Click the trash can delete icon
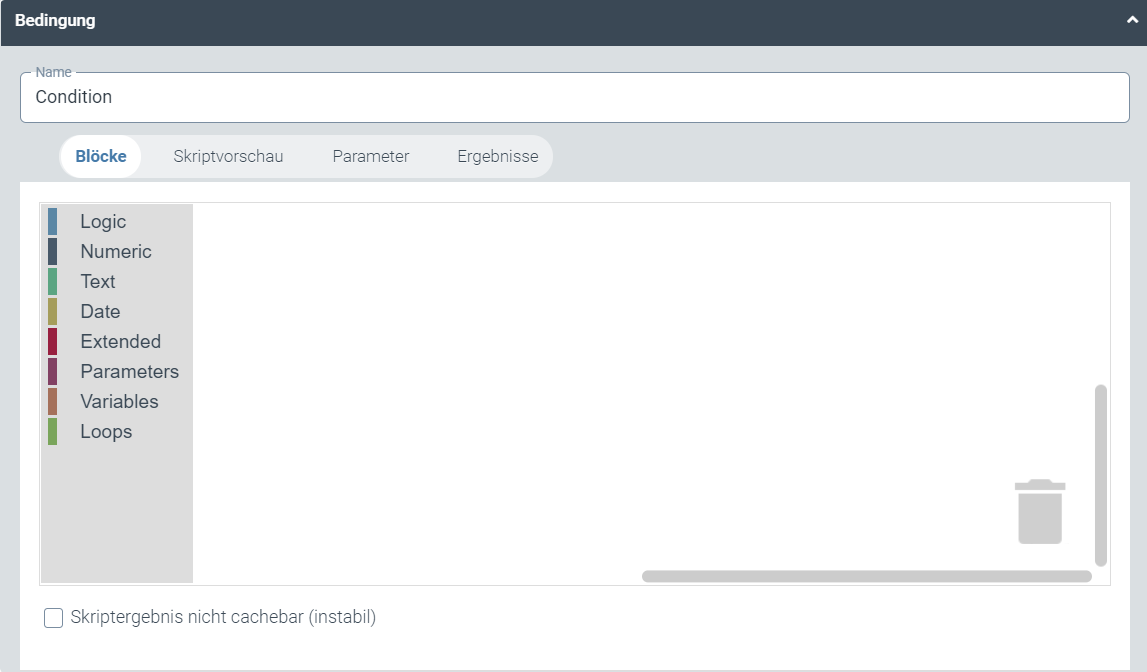 [1039, 510]
